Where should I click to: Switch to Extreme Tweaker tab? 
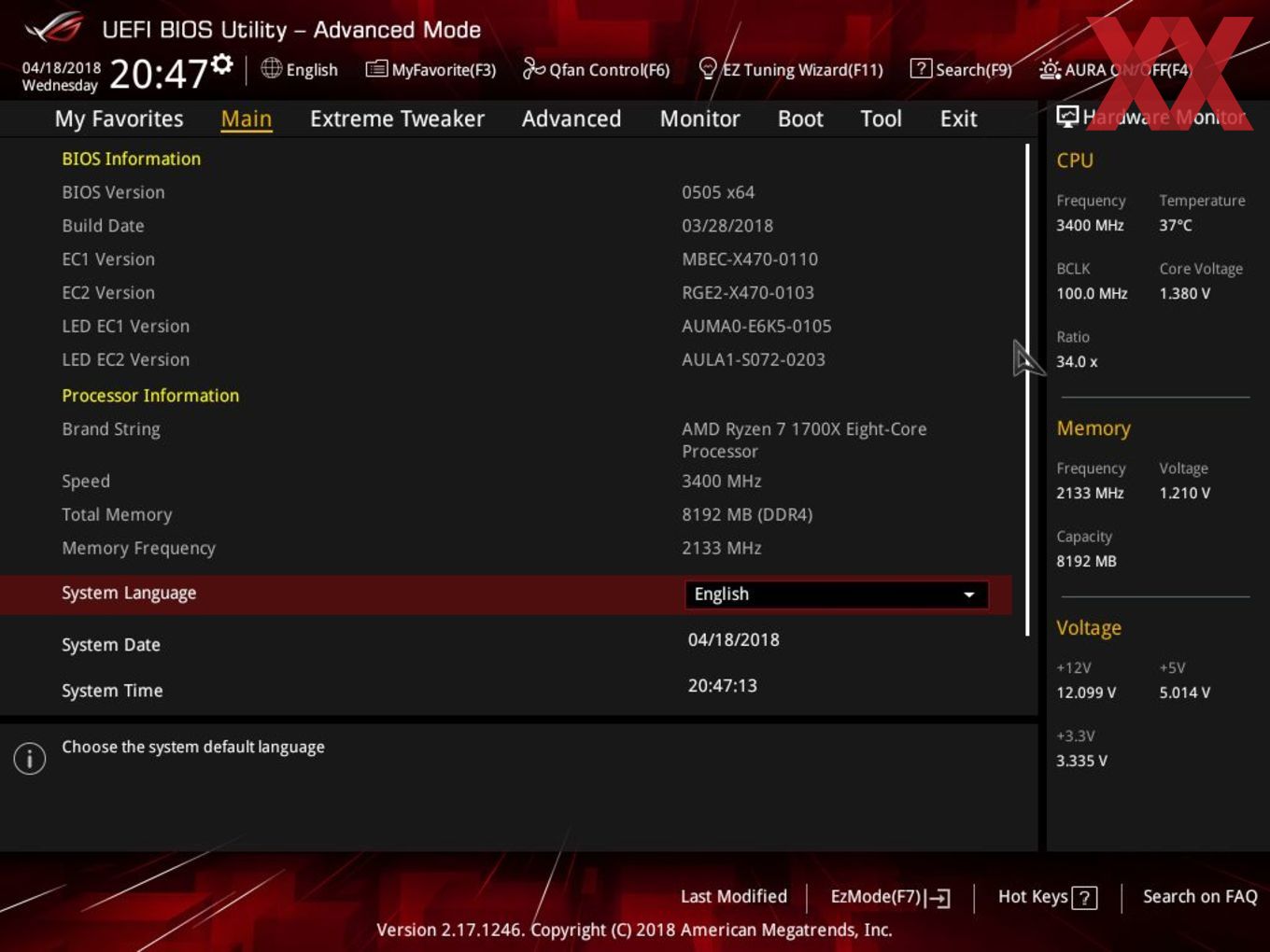tap(397, 119)
